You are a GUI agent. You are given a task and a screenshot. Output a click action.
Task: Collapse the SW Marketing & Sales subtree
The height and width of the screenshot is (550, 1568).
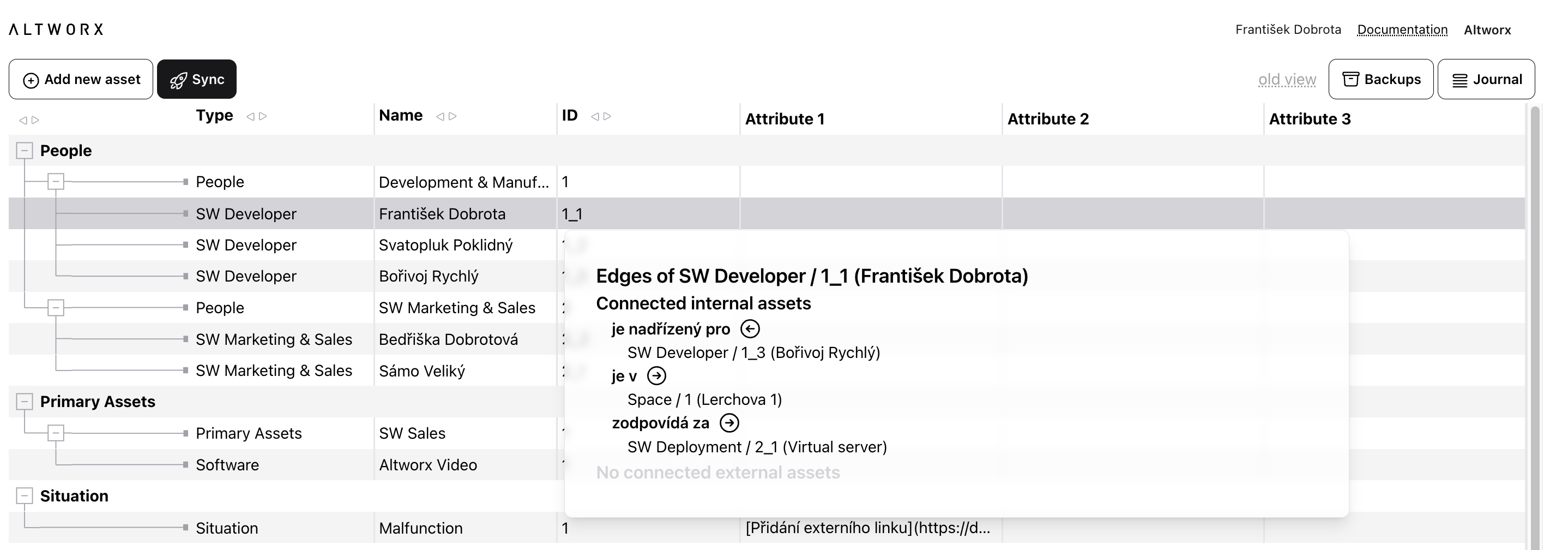[56, 308]
